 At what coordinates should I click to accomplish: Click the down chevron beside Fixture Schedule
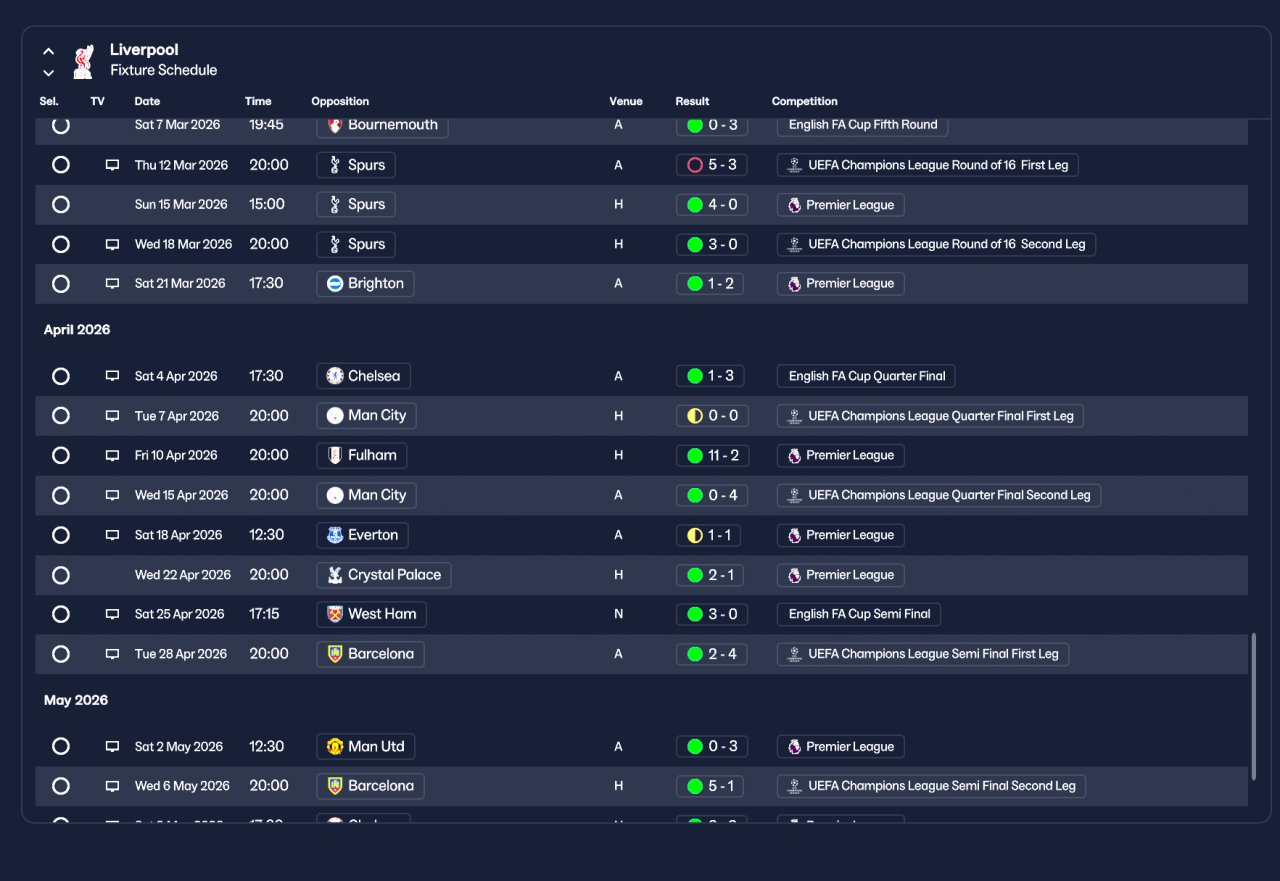point(48,72)
